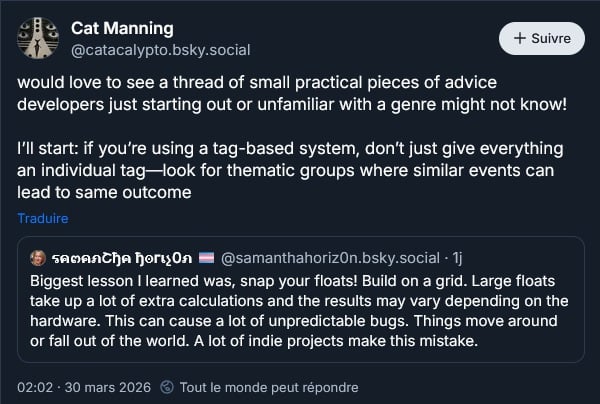Image resolution: width=600 pixels, height=404 pixels.
Task: Click the plus icon in Suivre button
Action: (520, 39)
